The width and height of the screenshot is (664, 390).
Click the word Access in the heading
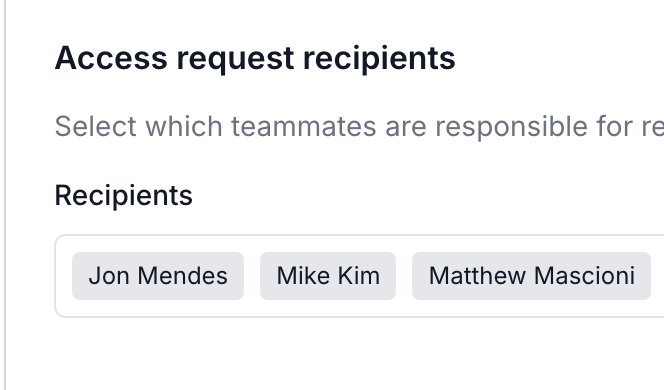coord(111,58)
